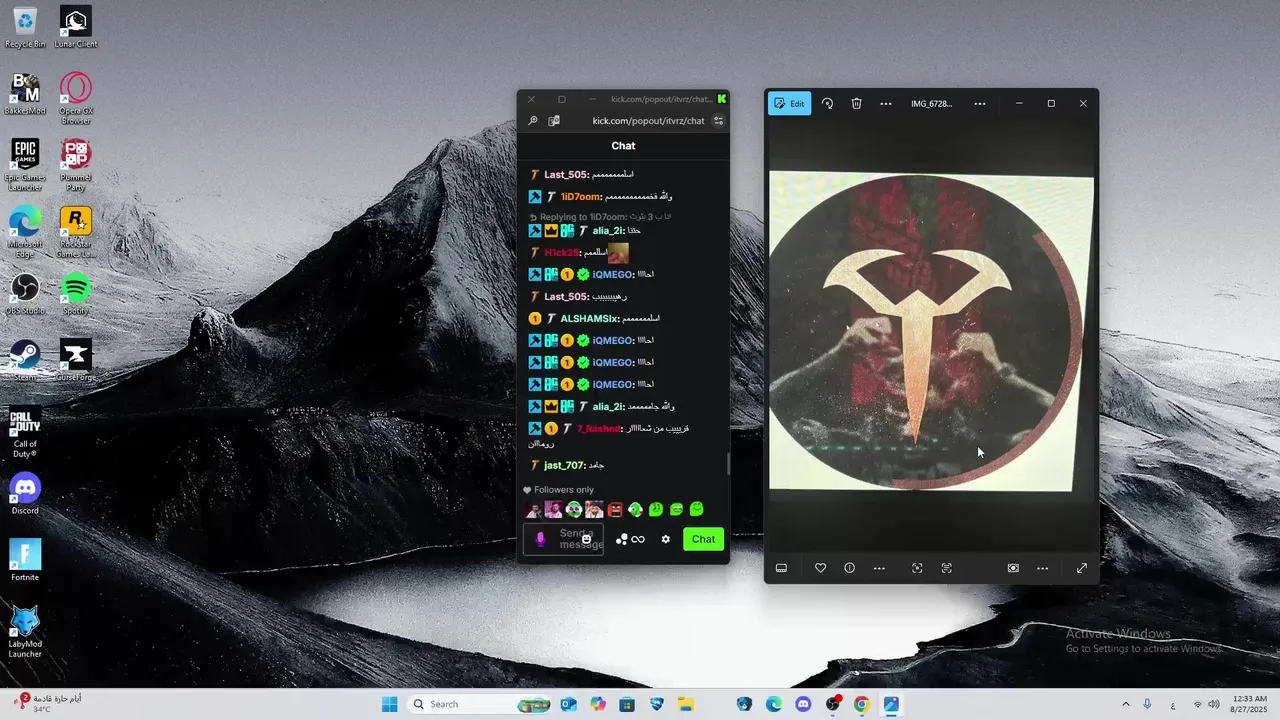Open Spotify desktop shortcut
Image resolution: width=1280 pixels, height=720 pixels.
click(x=76, y=294)
